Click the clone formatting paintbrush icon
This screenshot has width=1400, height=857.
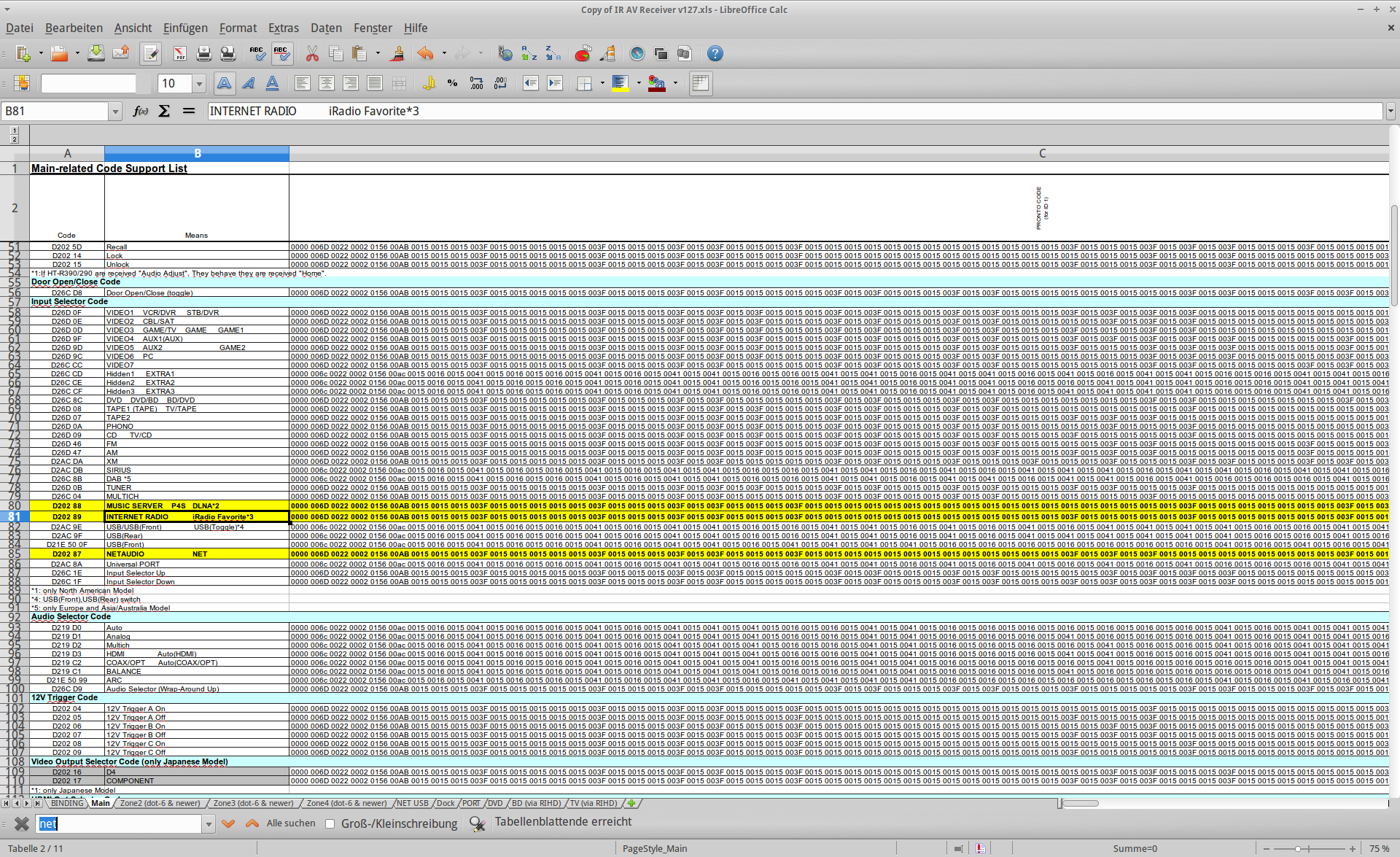coord(397,54)
